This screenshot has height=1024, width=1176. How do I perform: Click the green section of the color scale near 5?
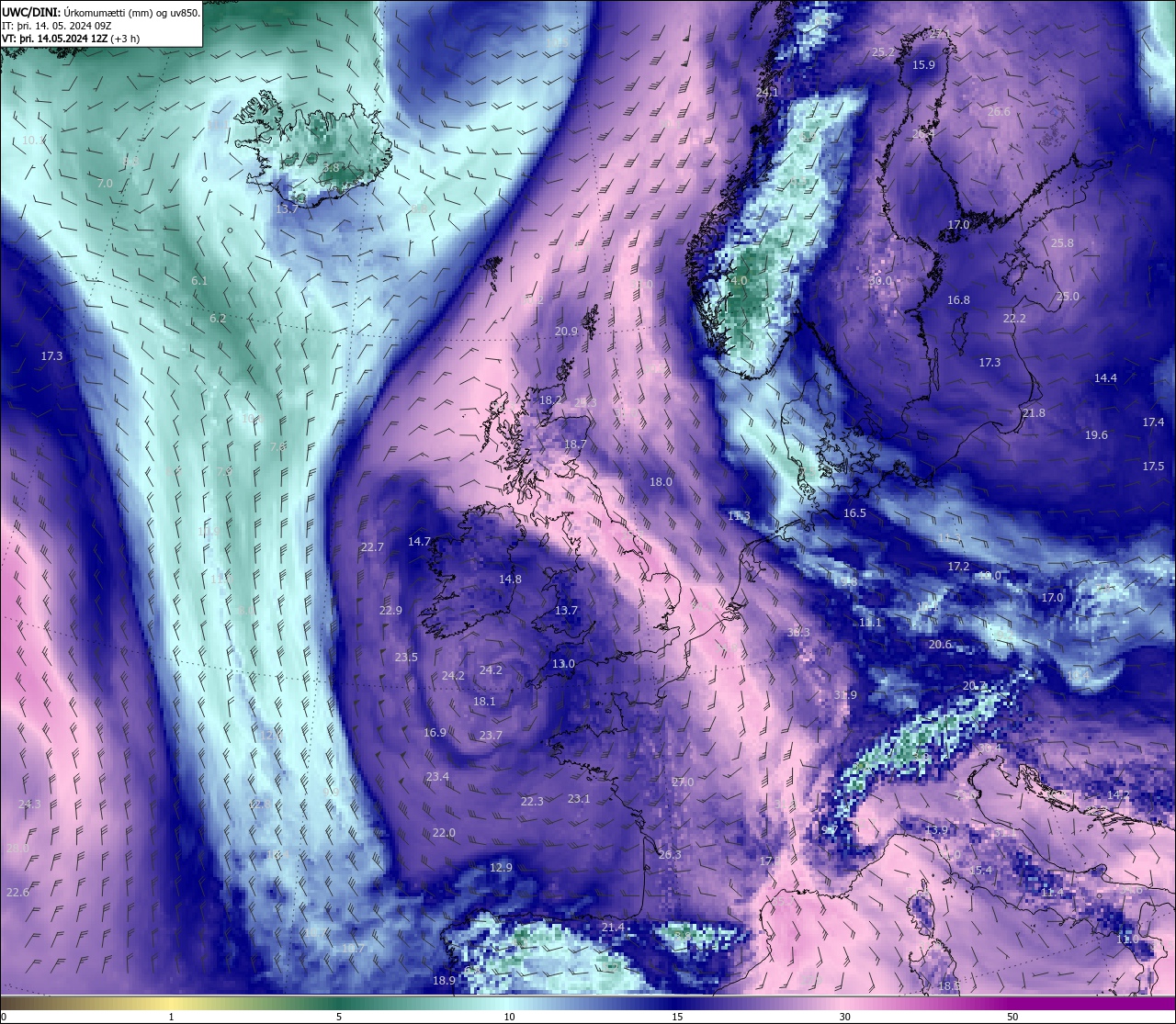[x=340, y=1002]
